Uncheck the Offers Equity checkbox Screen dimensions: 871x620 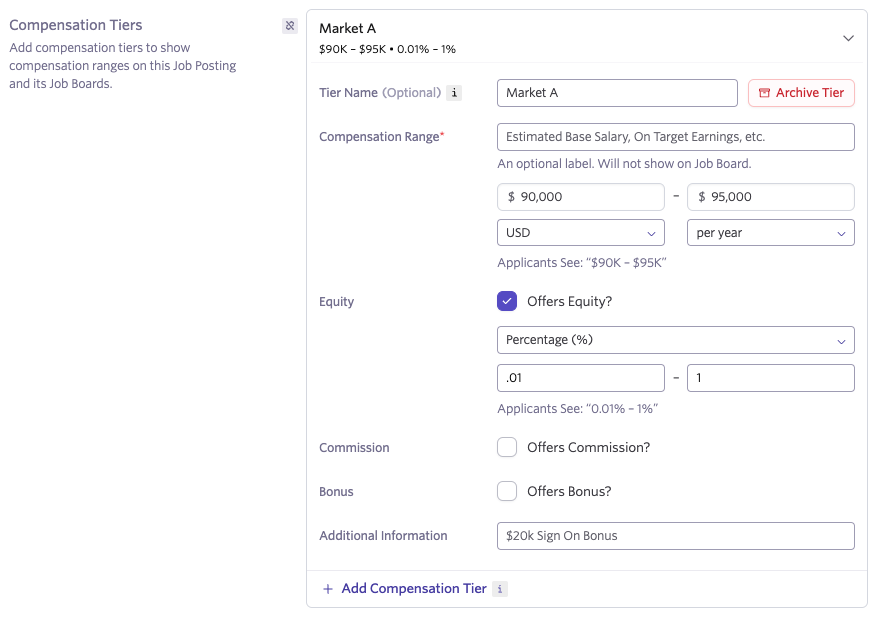(507, 301)
